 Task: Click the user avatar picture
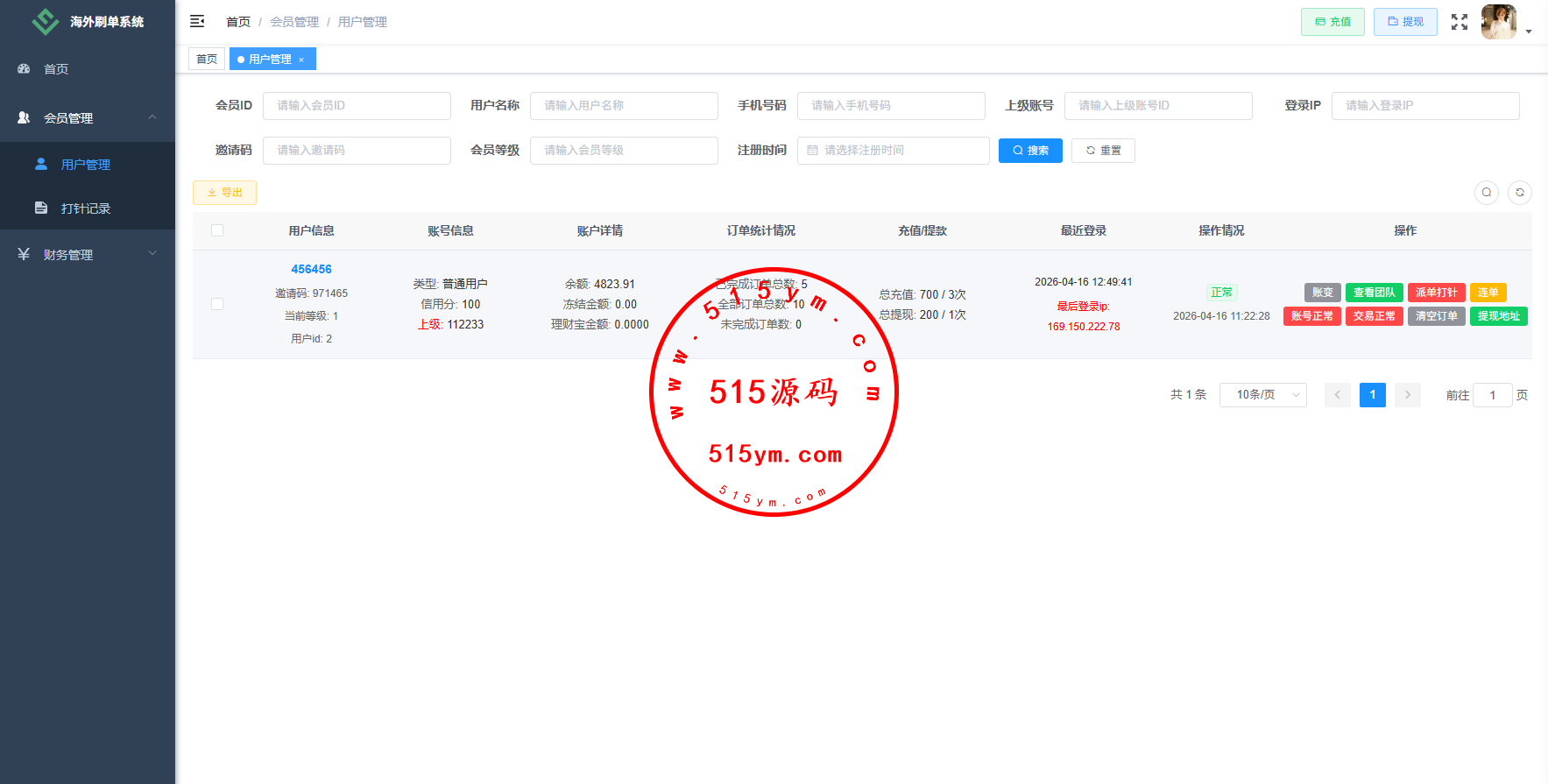[1498, 22]
